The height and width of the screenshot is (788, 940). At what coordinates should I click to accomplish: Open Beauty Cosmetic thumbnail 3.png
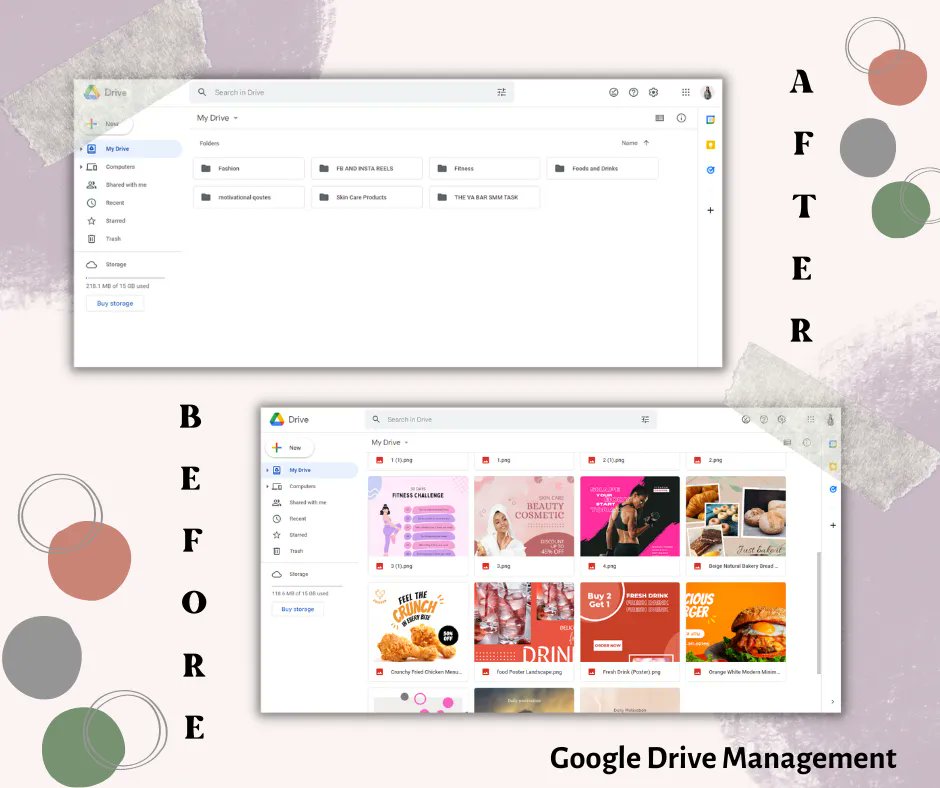click(524, 516)
